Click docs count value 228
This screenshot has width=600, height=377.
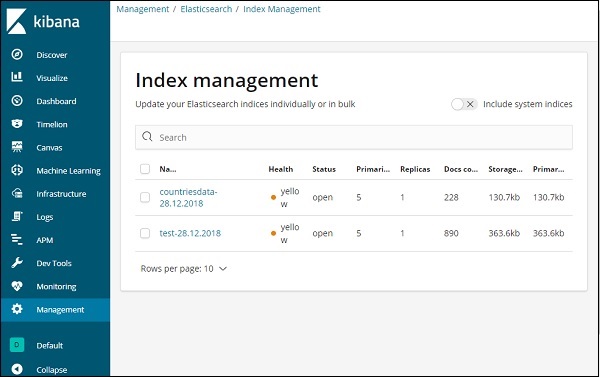point(451,197)
